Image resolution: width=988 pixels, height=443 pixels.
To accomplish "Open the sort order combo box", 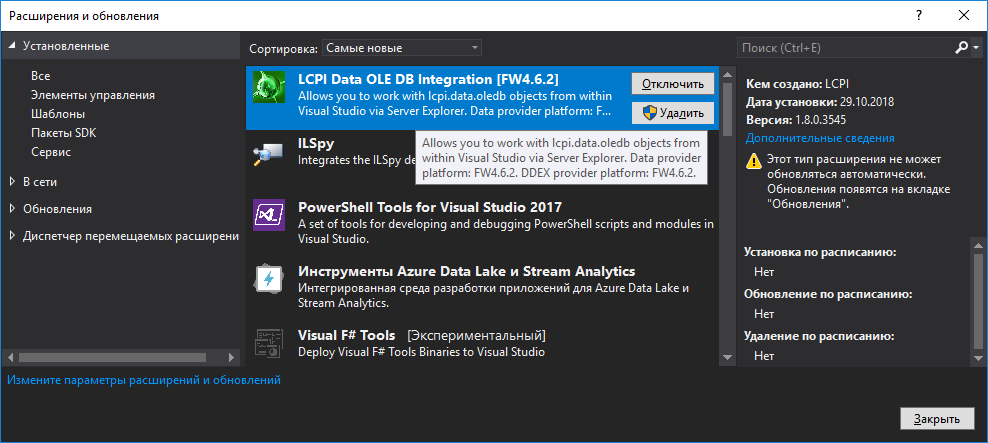I will [402, 48].
